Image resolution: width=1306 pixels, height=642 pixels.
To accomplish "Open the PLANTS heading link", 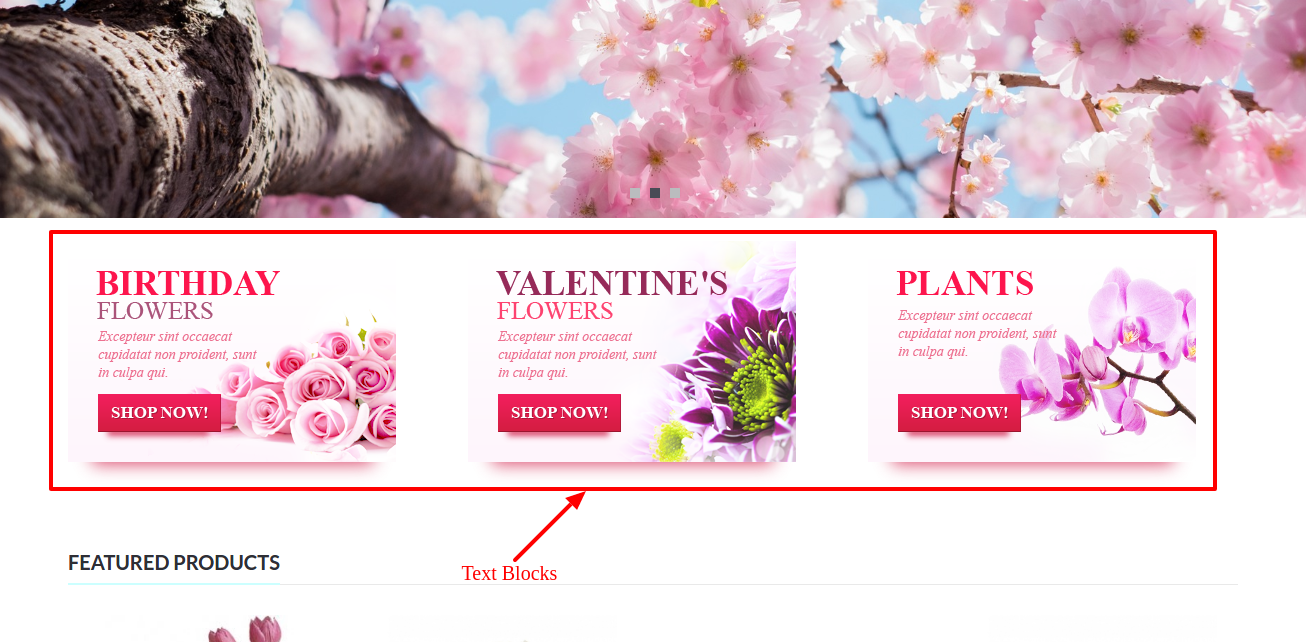I will click(x=965, y=283).
